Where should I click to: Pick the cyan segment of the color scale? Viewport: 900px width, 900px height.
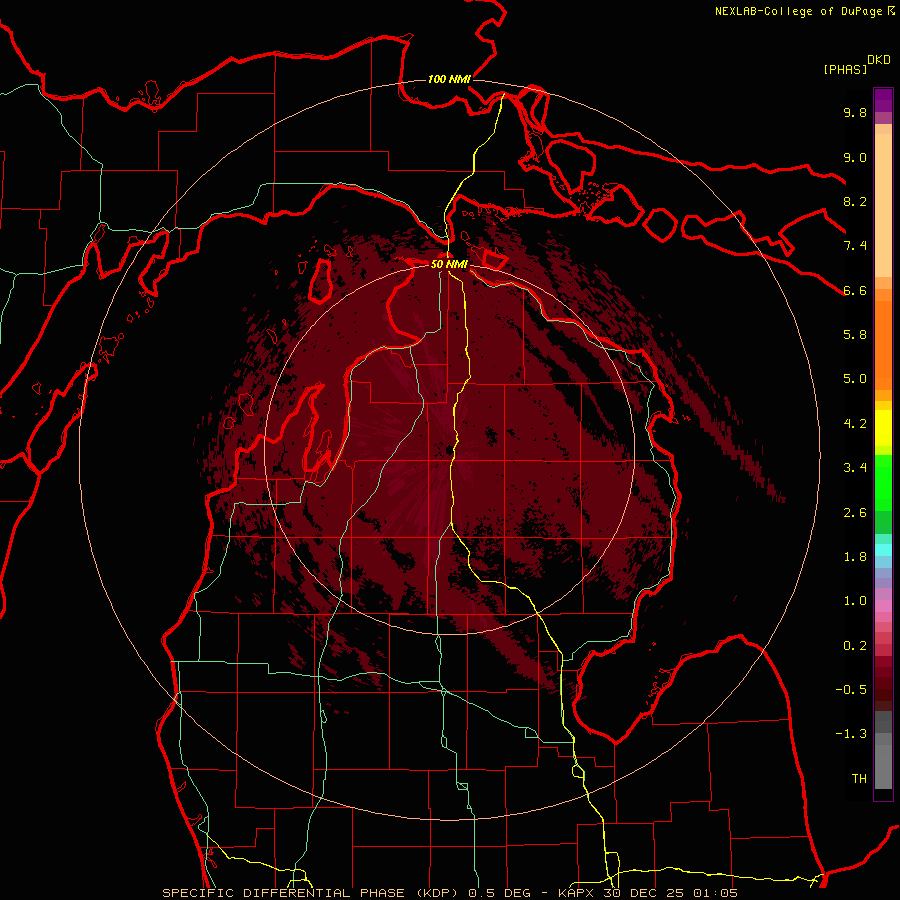(883, 550)
